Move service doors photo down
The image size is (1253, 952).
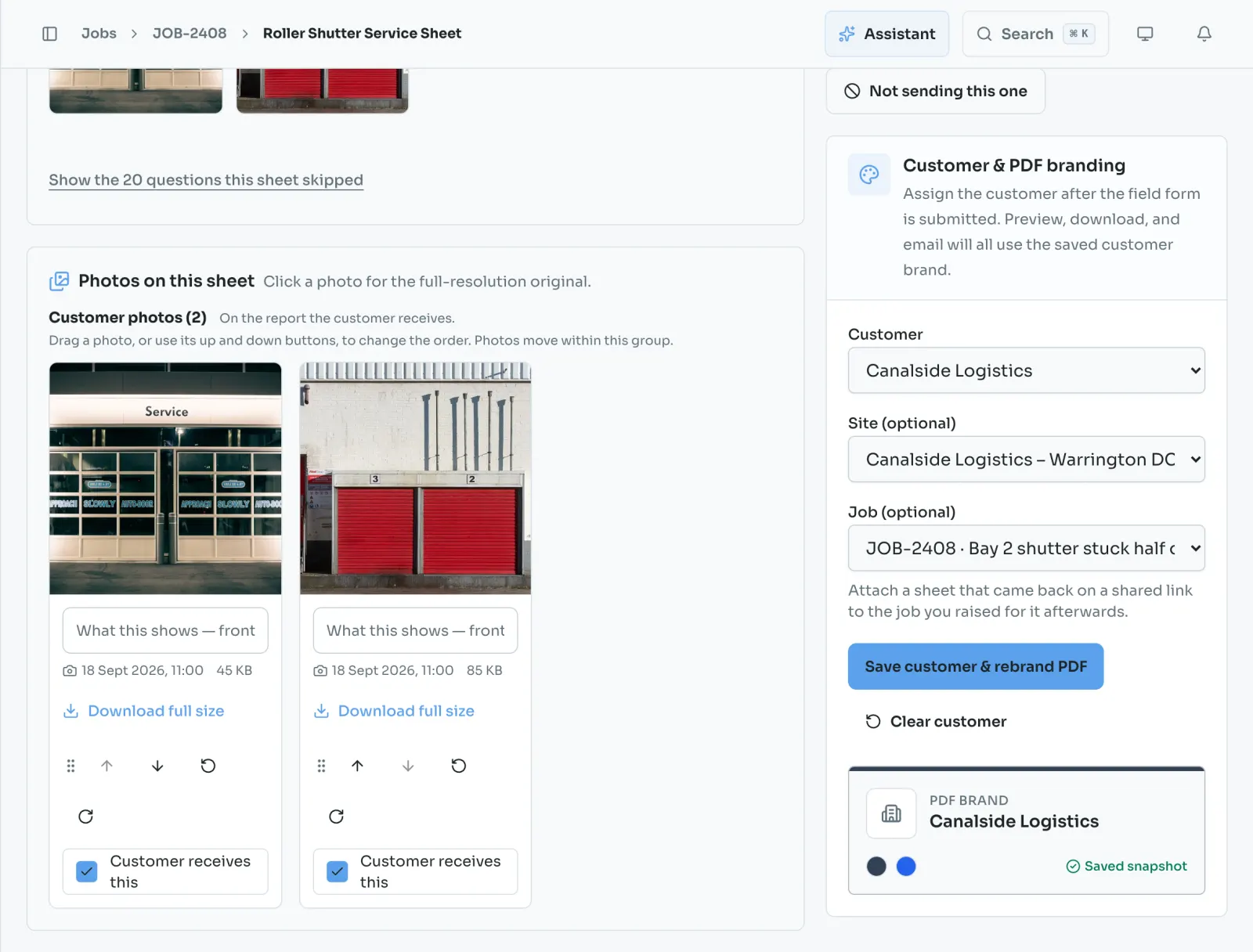click(x=157, y=766)
